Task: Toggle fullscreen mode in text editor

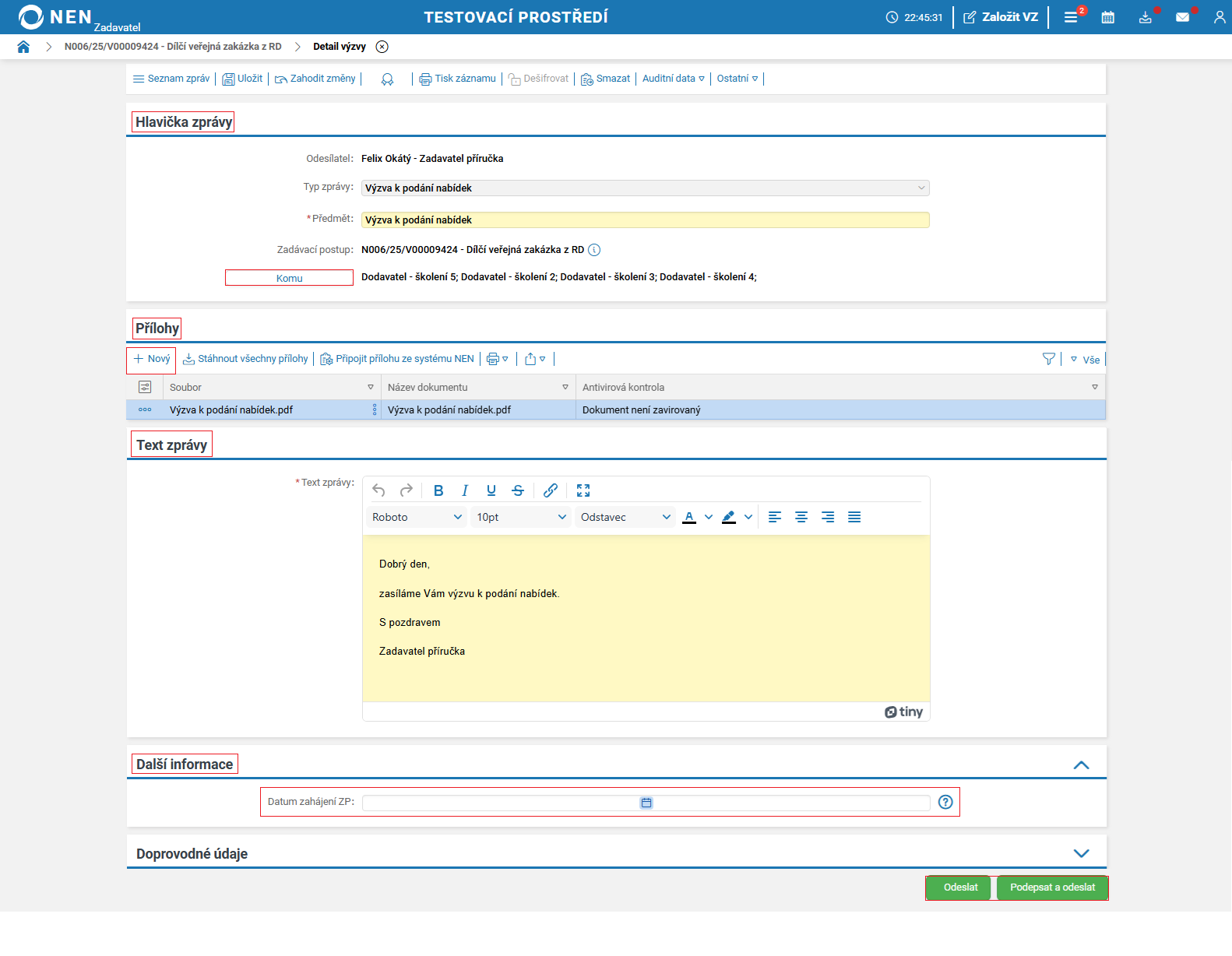Action: click(583, 490)
